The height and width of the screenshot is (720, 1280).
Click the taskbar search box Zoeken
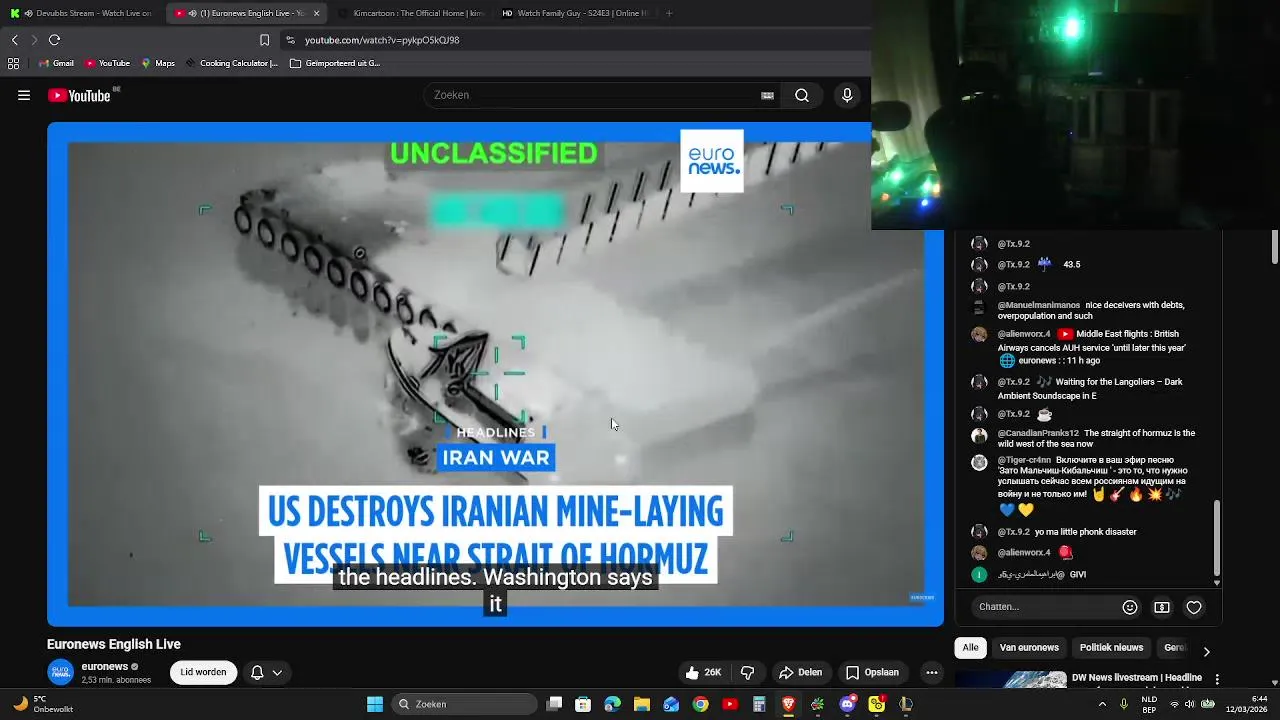pos(464,704)
